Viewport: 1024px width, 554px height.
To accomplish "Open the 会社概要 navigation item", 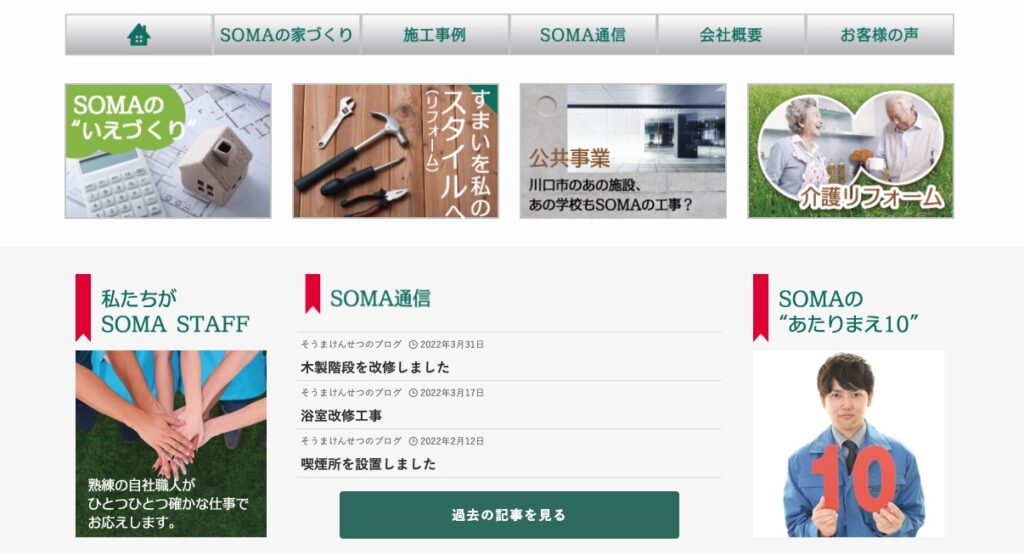I will [731, 35].
